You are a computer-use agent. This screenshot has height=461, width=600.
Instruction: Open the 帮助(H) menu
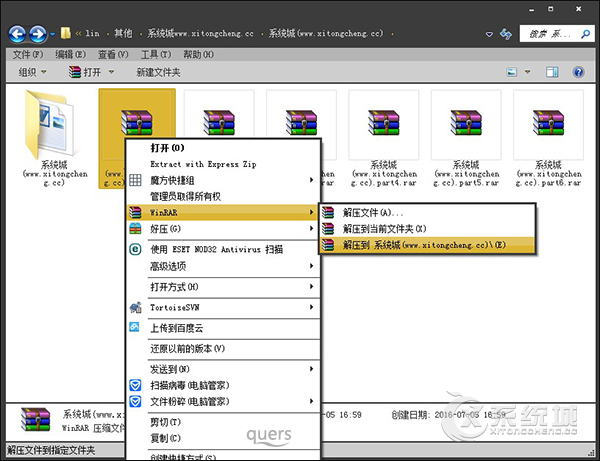coord(198,54)
